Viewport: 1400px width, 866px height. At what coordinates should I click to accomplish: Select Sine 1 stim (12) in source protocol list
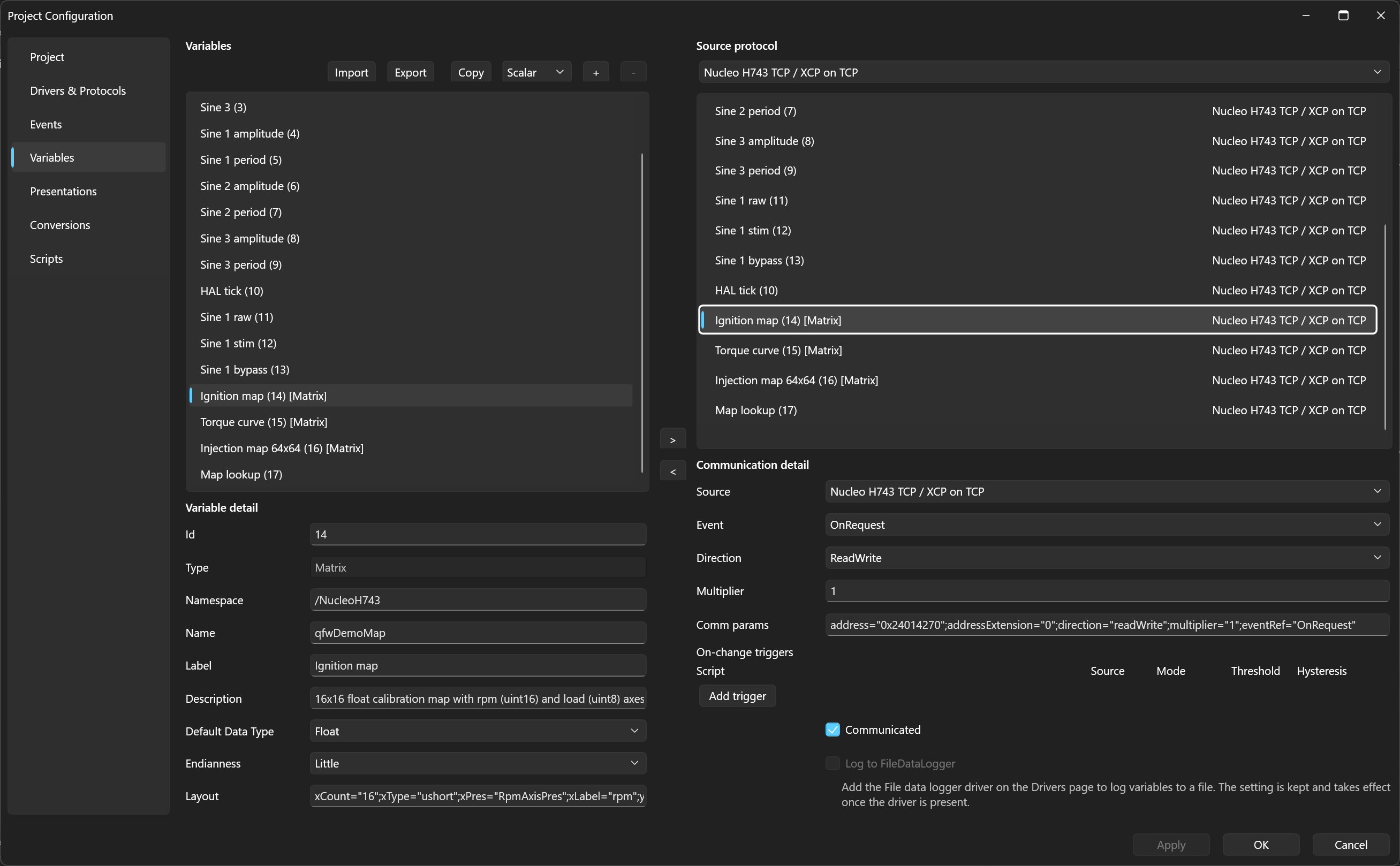(x=1038, y=230)
